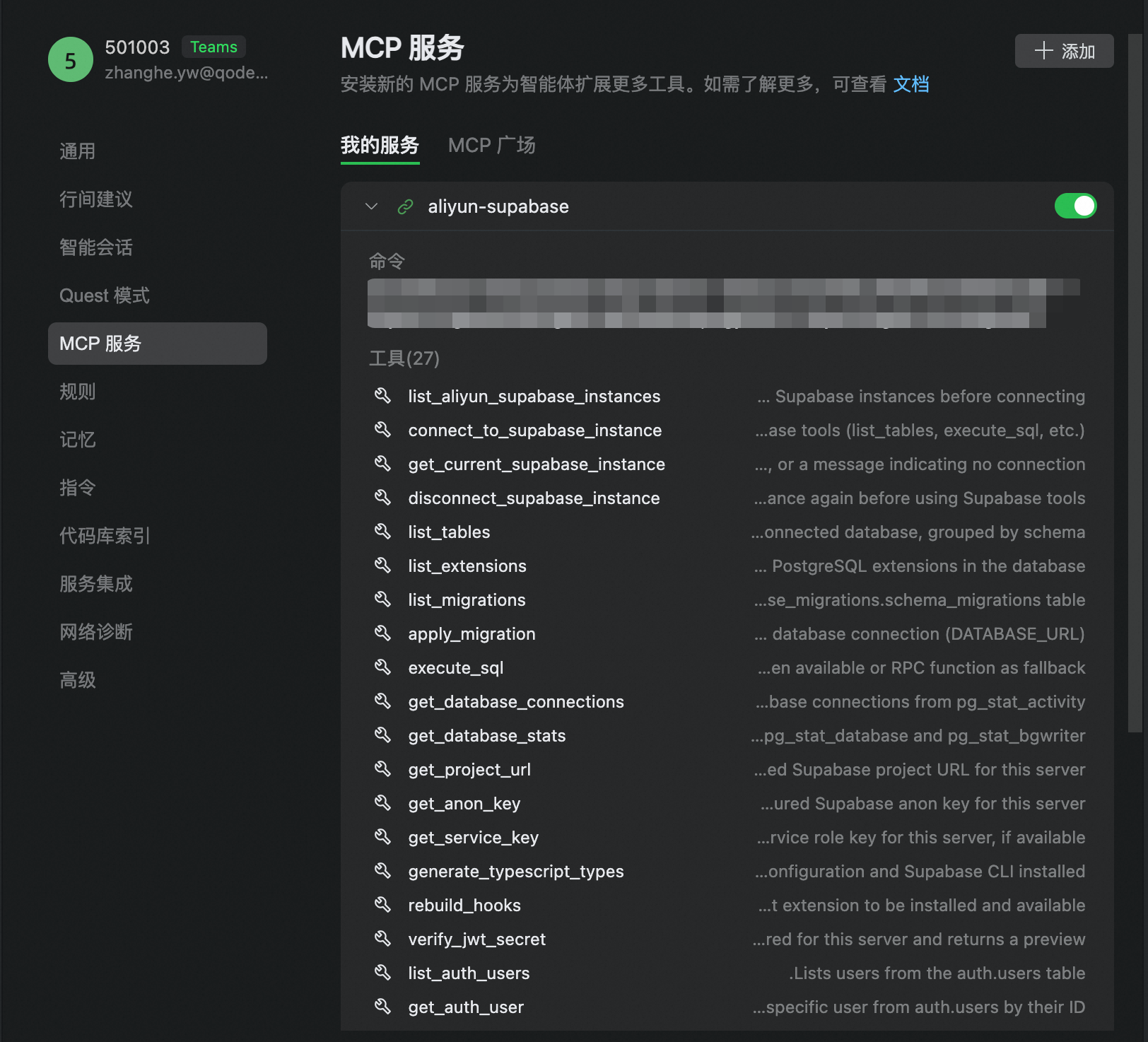1148x1042 pixels.
Task: Click the Teams badge next to 501003
Action: [213, 47]
